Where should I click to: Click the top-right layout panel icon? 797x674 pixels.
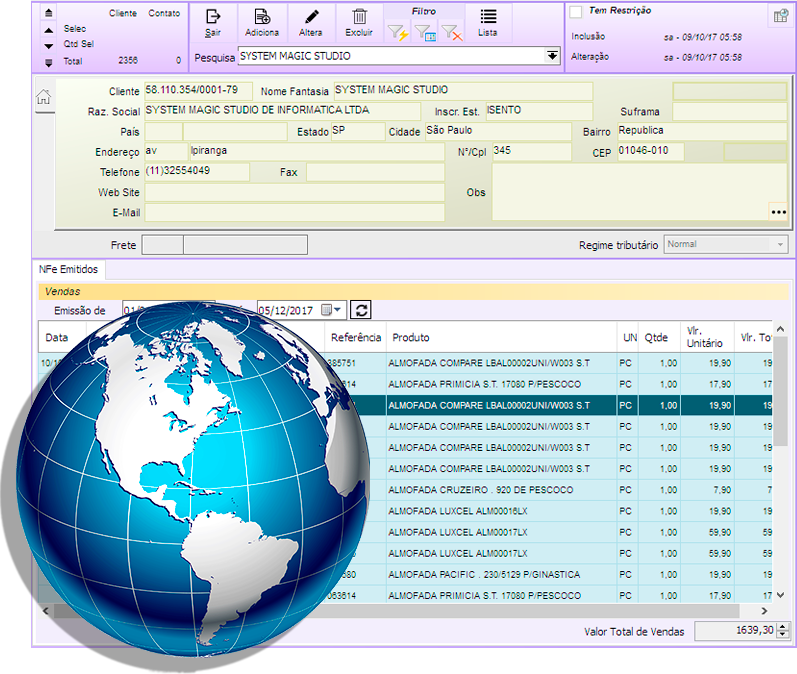(781, 16)
